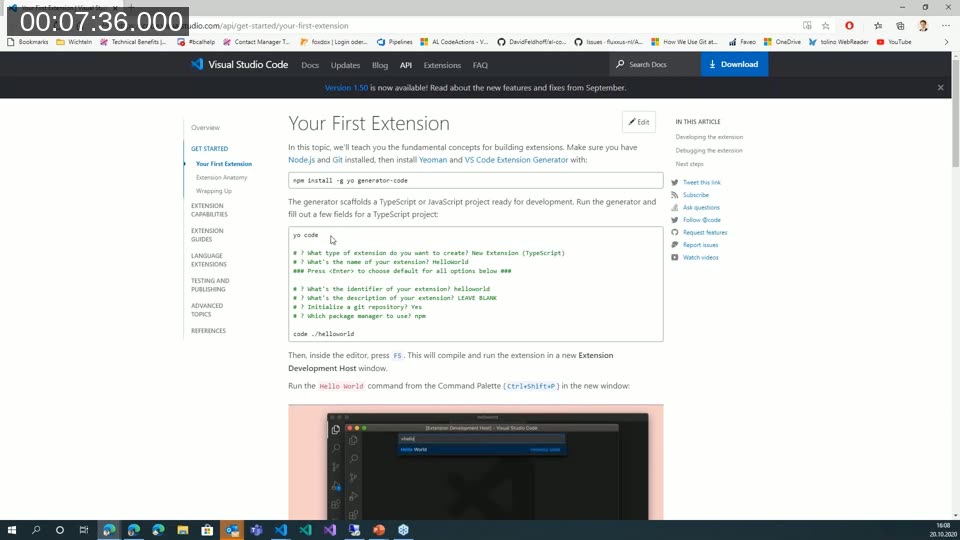Viewport: 960px width, 540px height.
Task: Open the Docs navigation item
Action: point(310,65)
